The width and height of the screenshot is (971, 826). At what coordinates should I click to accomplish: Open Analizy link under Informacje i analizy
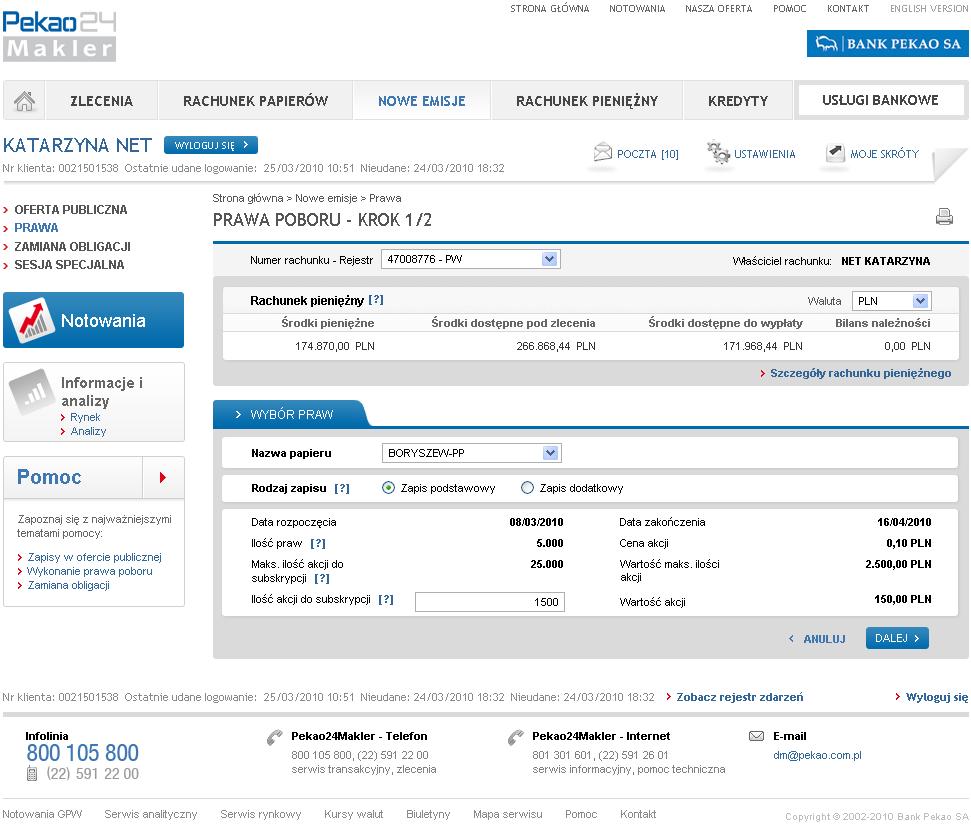(x=88, y=431)
